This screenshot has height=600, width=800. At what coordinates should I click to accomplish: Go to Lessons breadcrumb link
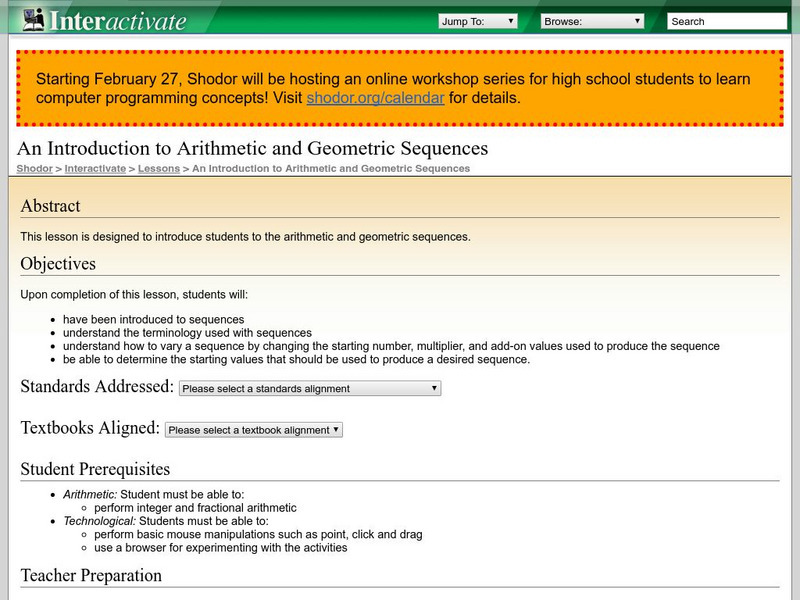coord(159,168)
